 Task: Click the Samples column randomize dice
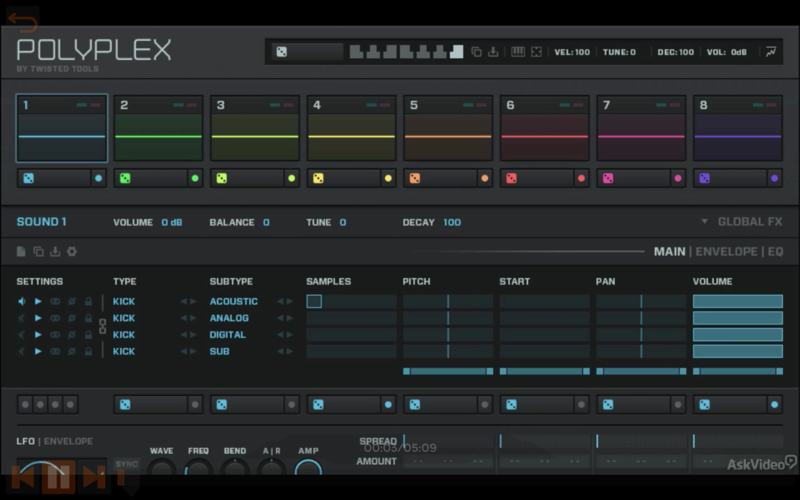point(318,405)
